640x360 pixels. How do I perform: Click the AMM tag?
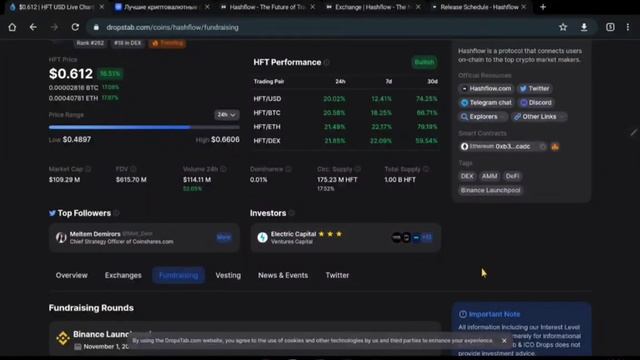(x=489, y=176)
